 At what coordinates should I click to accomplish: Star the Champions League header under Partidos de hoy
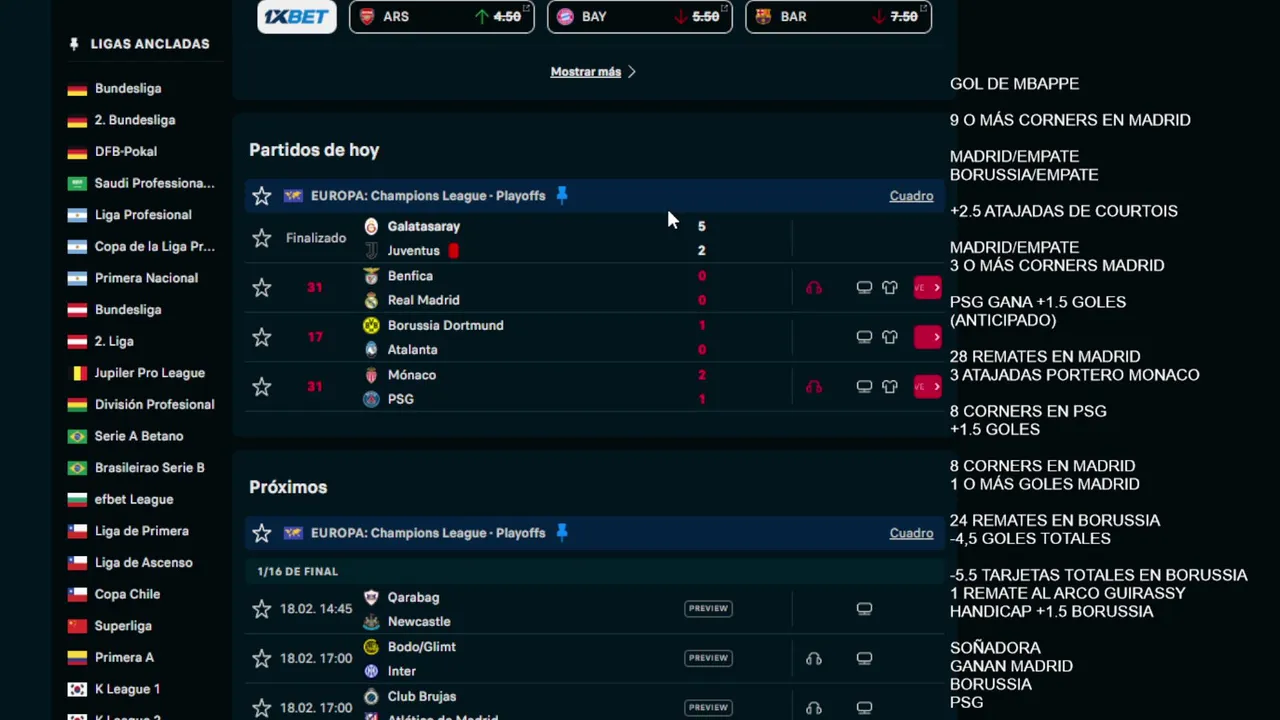(262, 196)
